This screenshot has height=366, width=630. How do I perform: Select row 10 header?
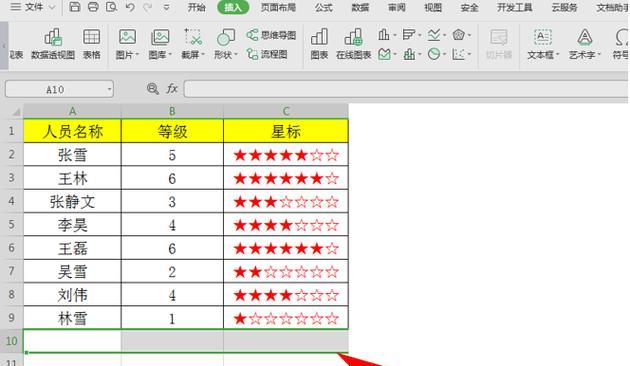[x=12, y=341]
